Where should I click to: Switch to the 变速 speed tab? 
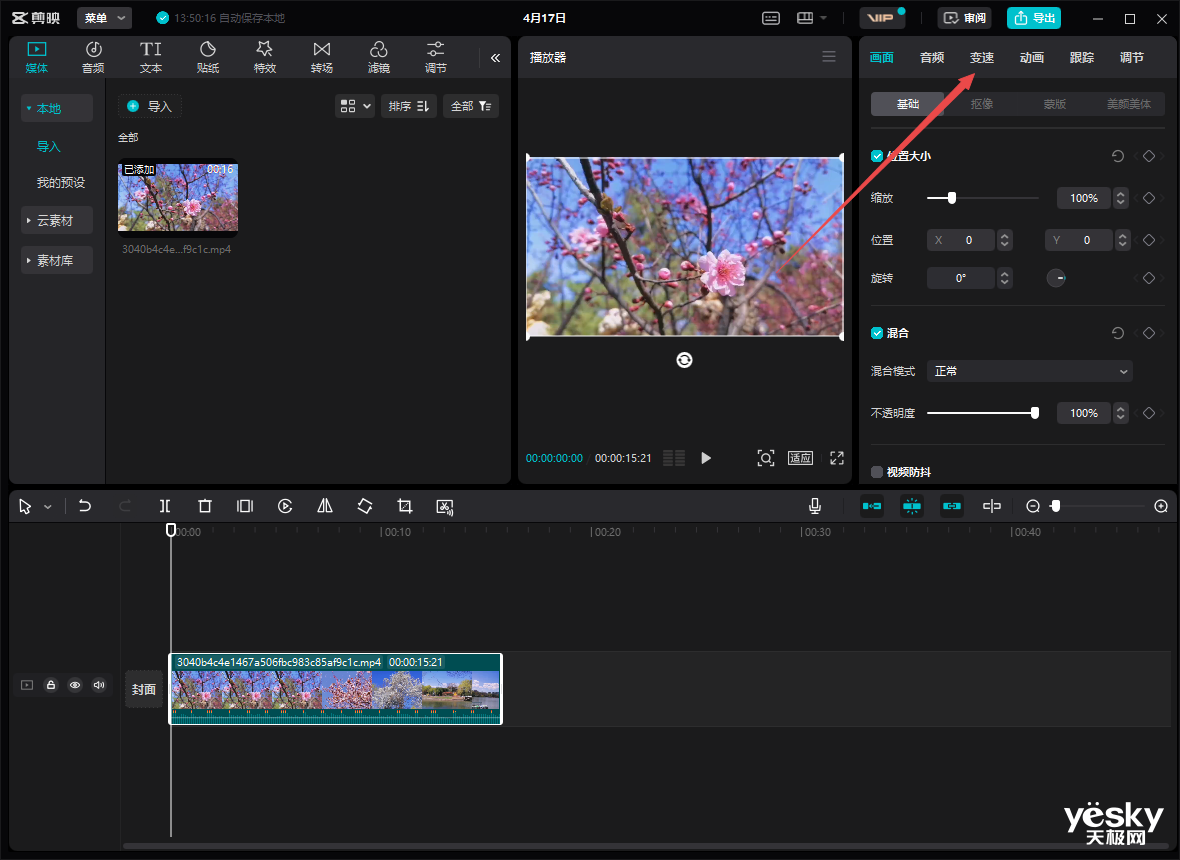(981, 57)
